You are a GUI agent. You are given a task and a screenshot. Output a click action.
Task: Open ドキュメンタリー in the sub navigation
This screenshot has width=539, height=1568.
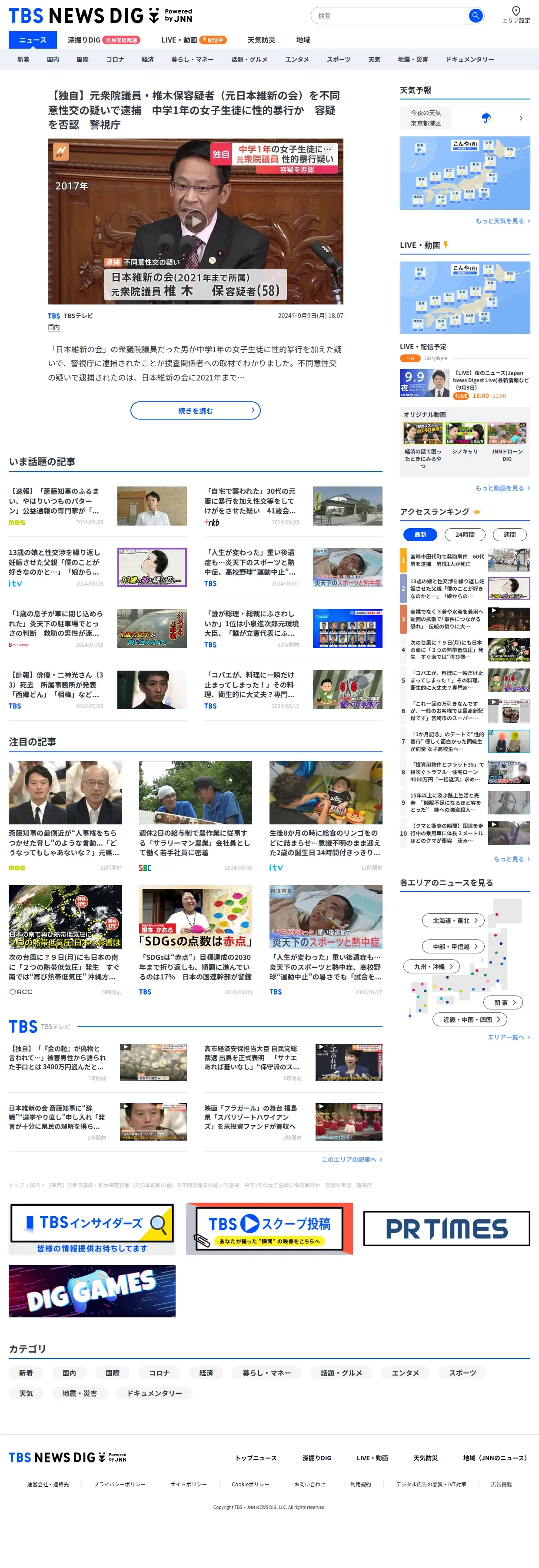tap(470, 60)
